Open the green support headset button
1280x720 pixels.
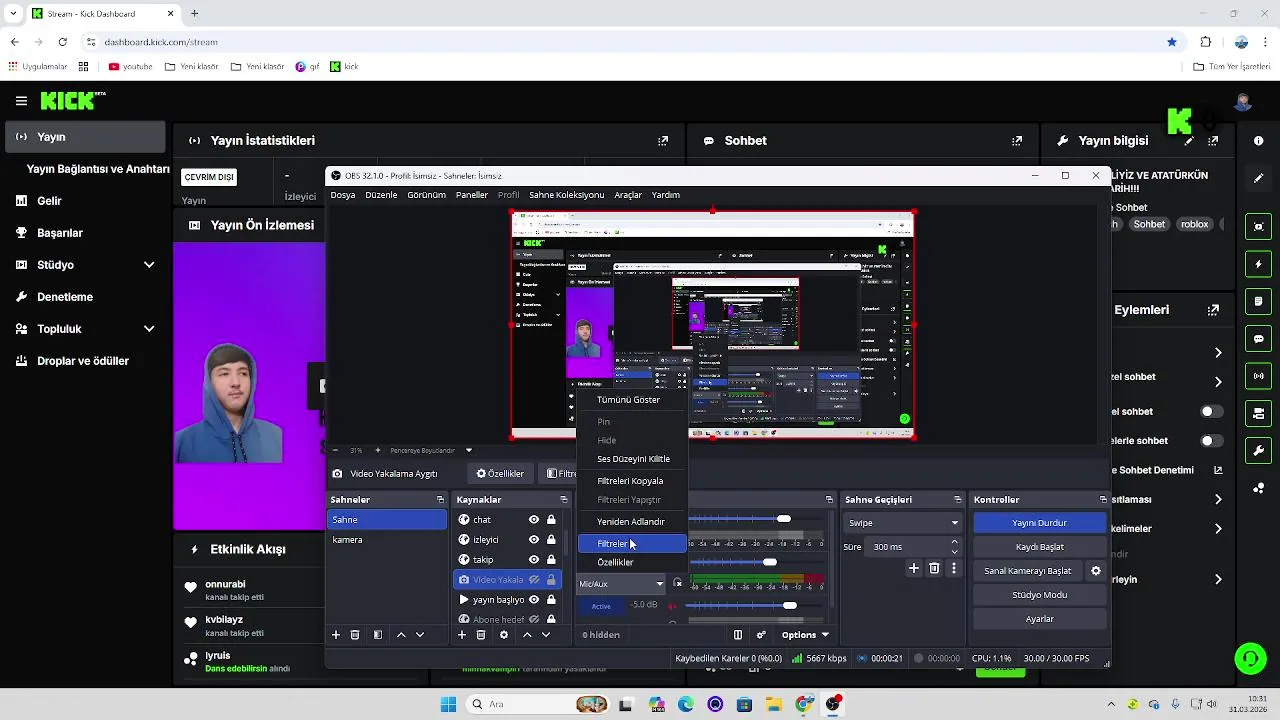(1250, 659)
